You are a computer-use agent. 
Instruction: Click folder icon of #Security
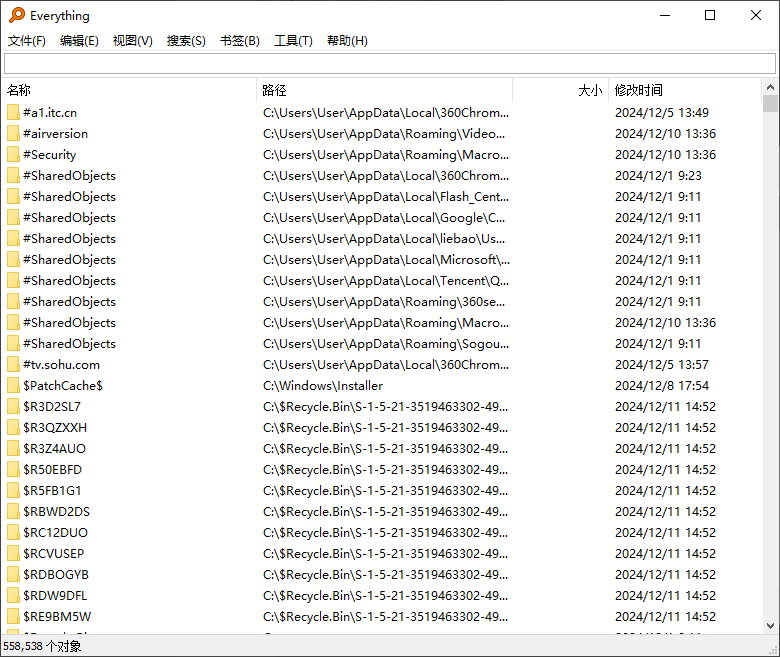[13, 155]
